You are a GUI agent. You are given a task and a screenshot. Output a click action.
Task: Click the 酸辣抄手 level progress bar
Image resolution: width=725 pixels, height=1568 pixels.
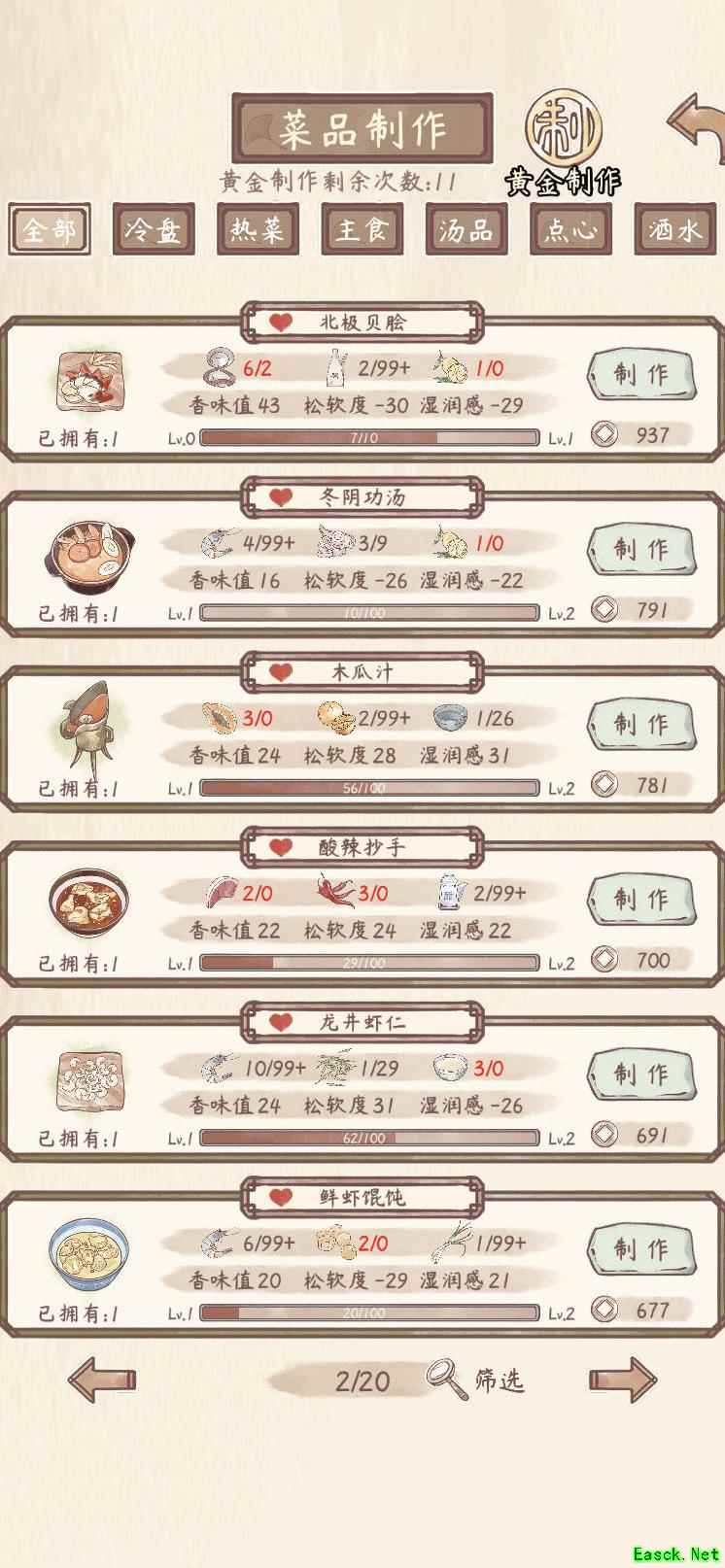tap(369, 963)
